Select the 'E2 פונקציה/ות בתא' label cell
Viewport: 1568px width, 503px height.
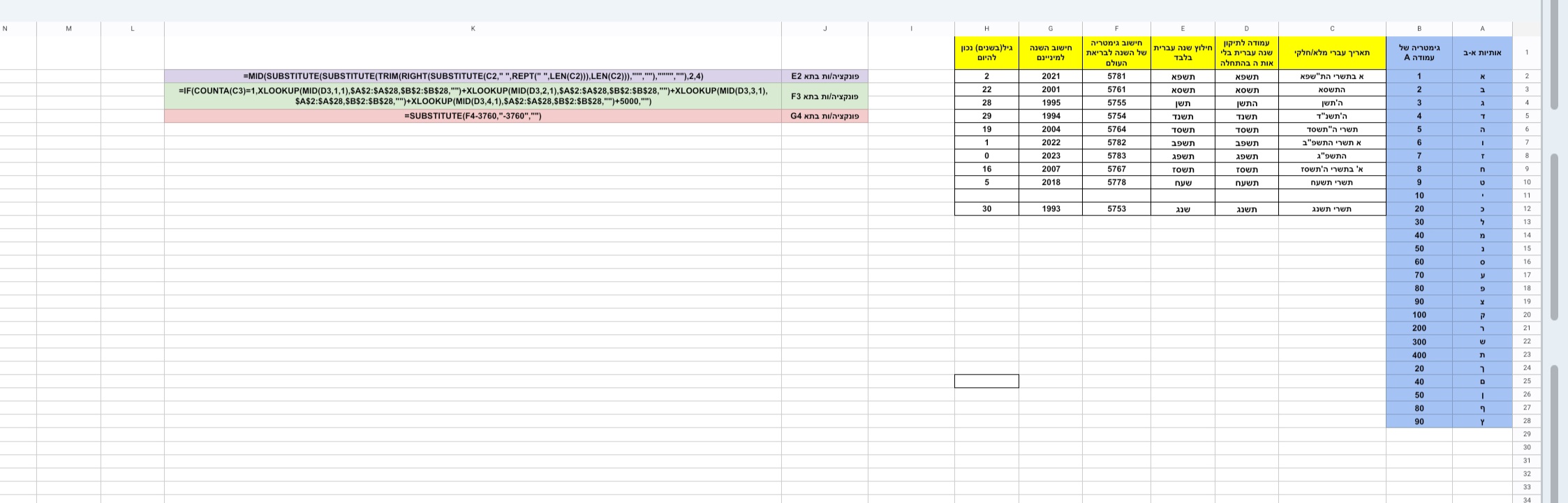[x=824, y=76]
